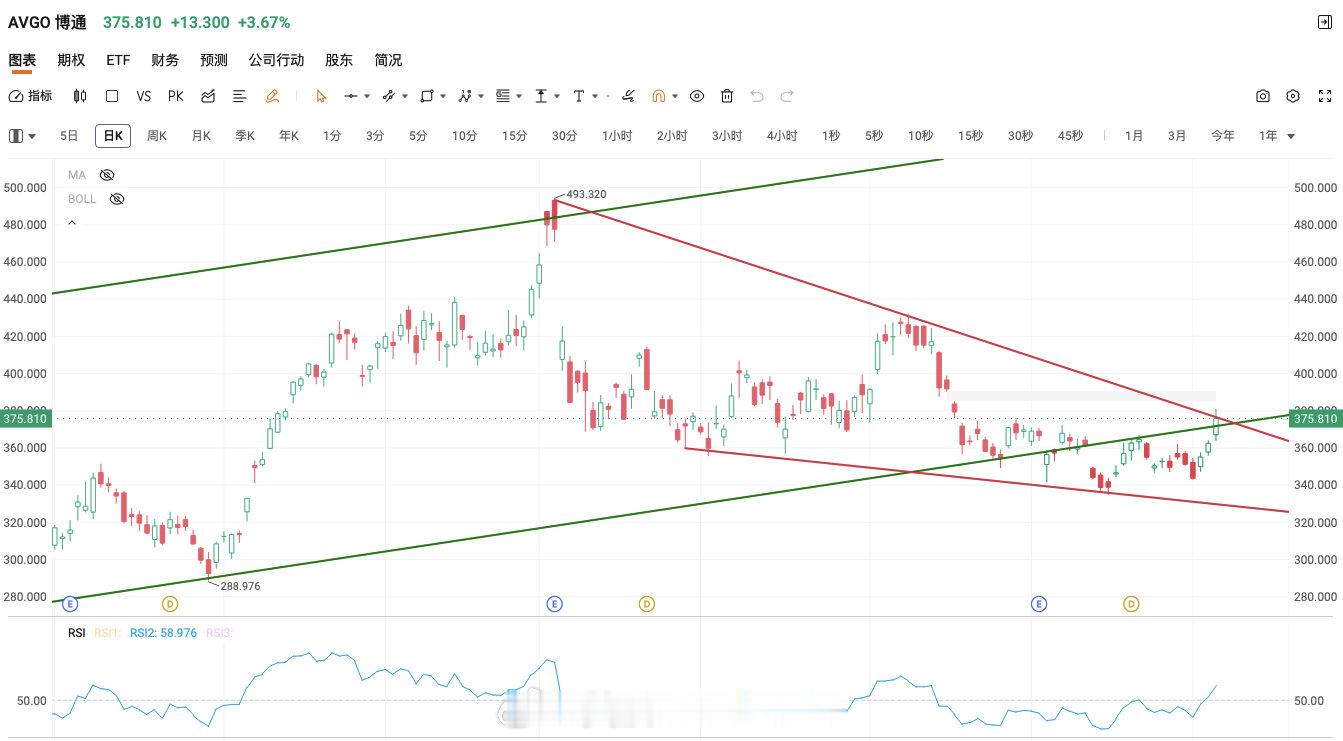The image size is (1343, 741).
Task: Switch to the 股东 tab
Action: 339,60
